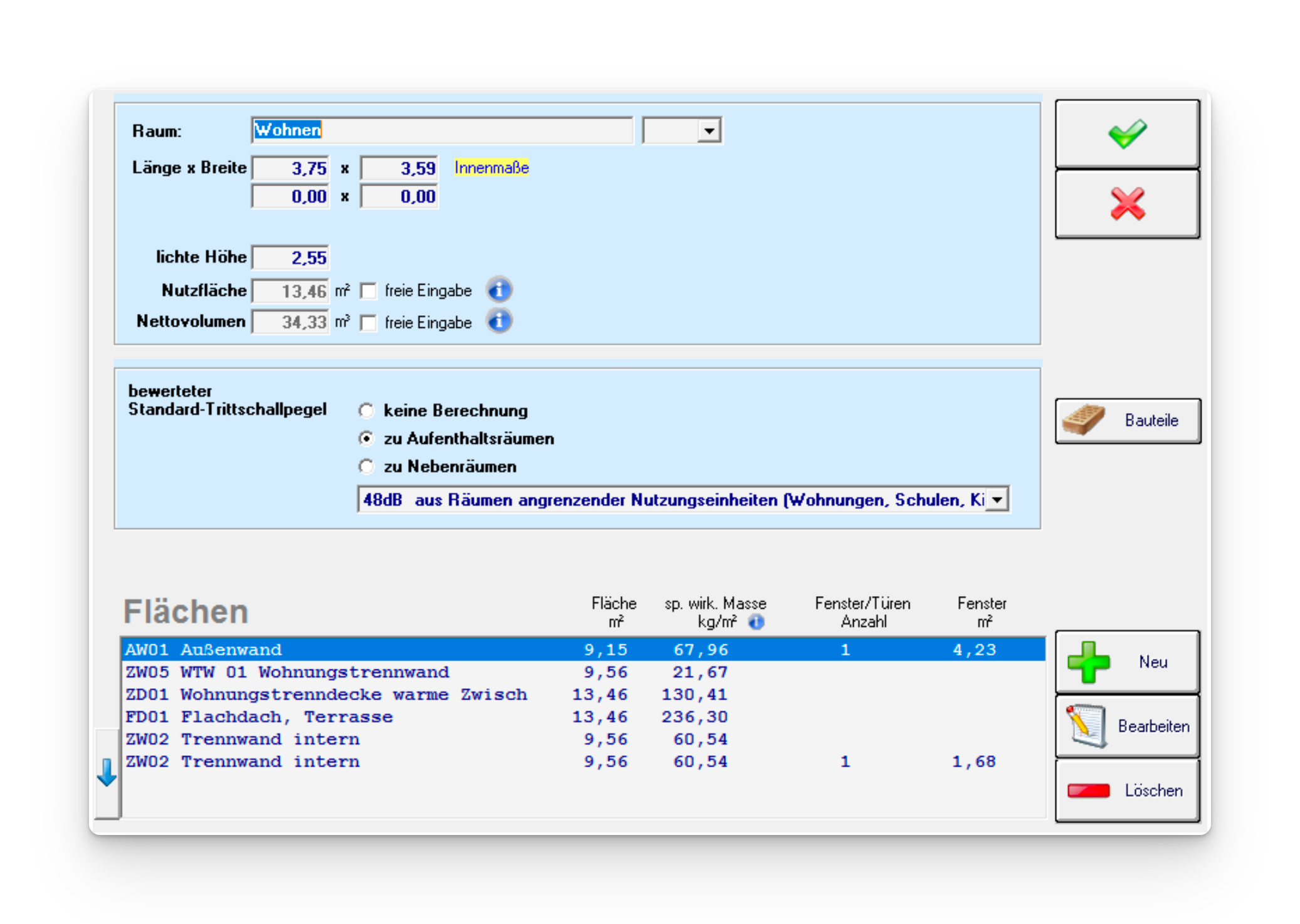Enable freie Eingabe for Nutzfläche

[369, 291]
